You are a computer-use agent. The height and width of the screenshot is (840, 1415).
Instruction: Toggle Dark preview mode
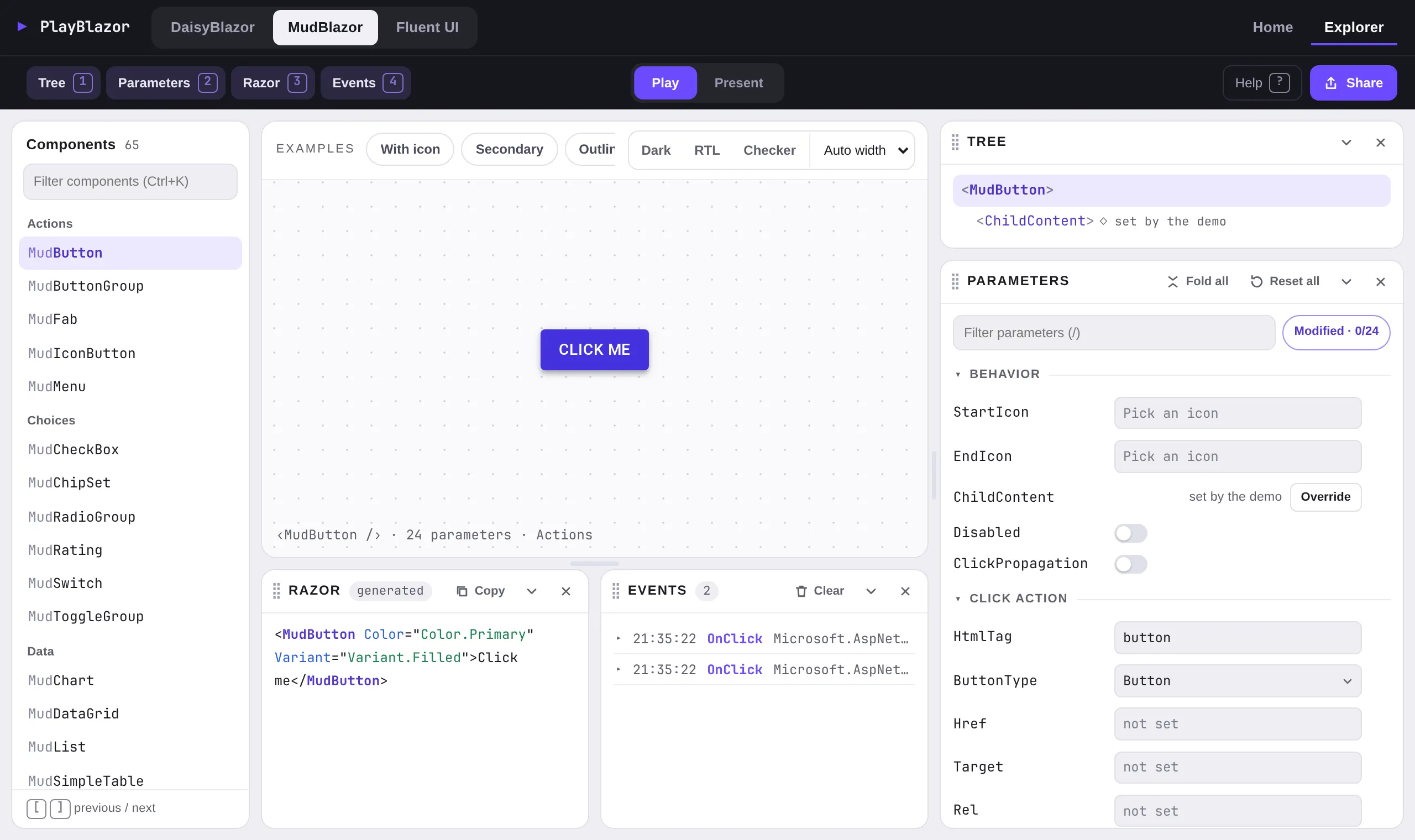tap(656, 150)
